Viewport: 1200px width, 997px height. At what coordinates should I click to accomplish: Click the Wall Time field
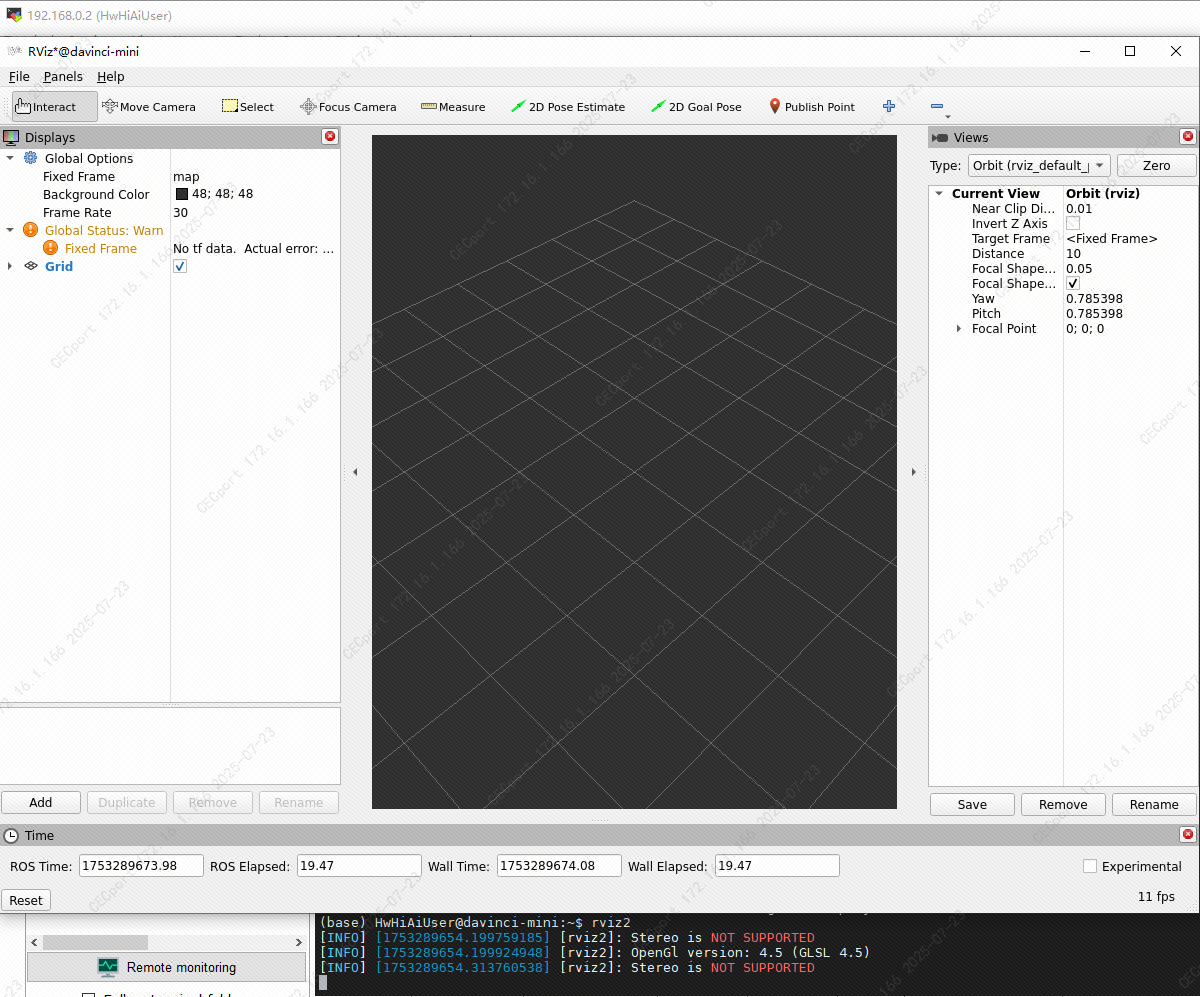(559, 866)
